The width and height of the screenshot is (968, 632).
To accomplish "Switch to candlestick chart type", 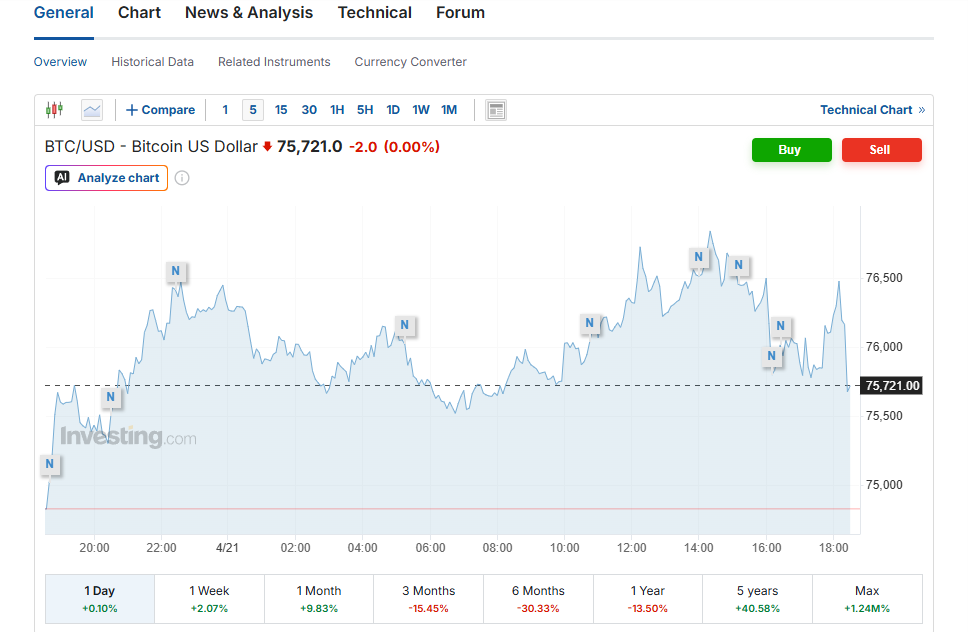I will tap(54, 110).
